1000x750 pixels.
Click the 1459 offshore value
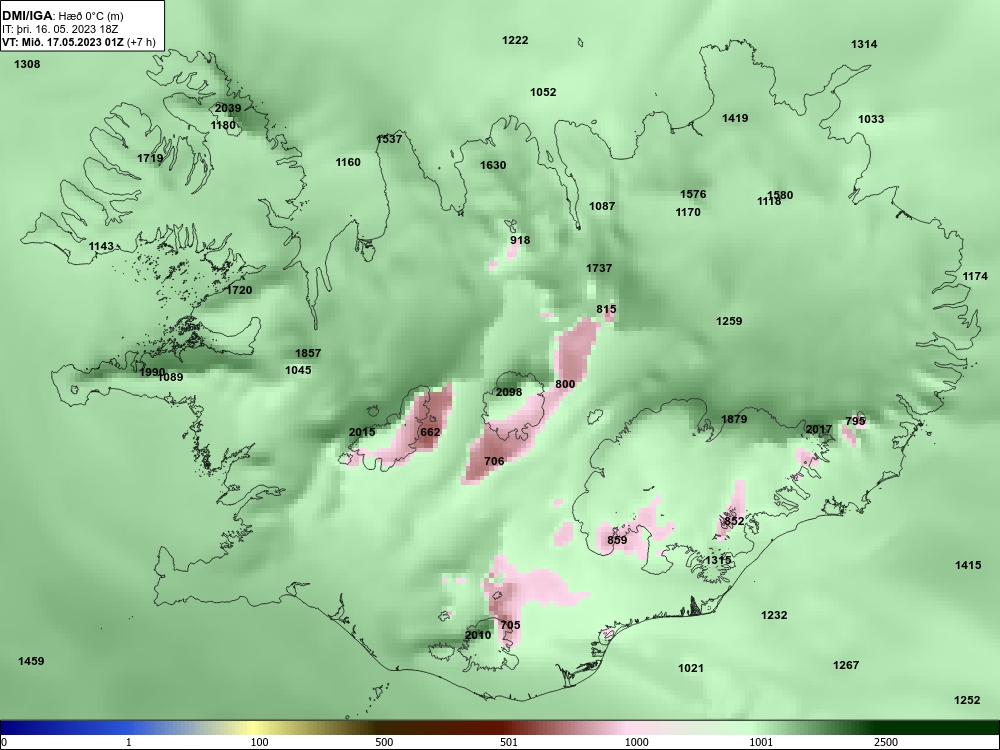point(31,661)
